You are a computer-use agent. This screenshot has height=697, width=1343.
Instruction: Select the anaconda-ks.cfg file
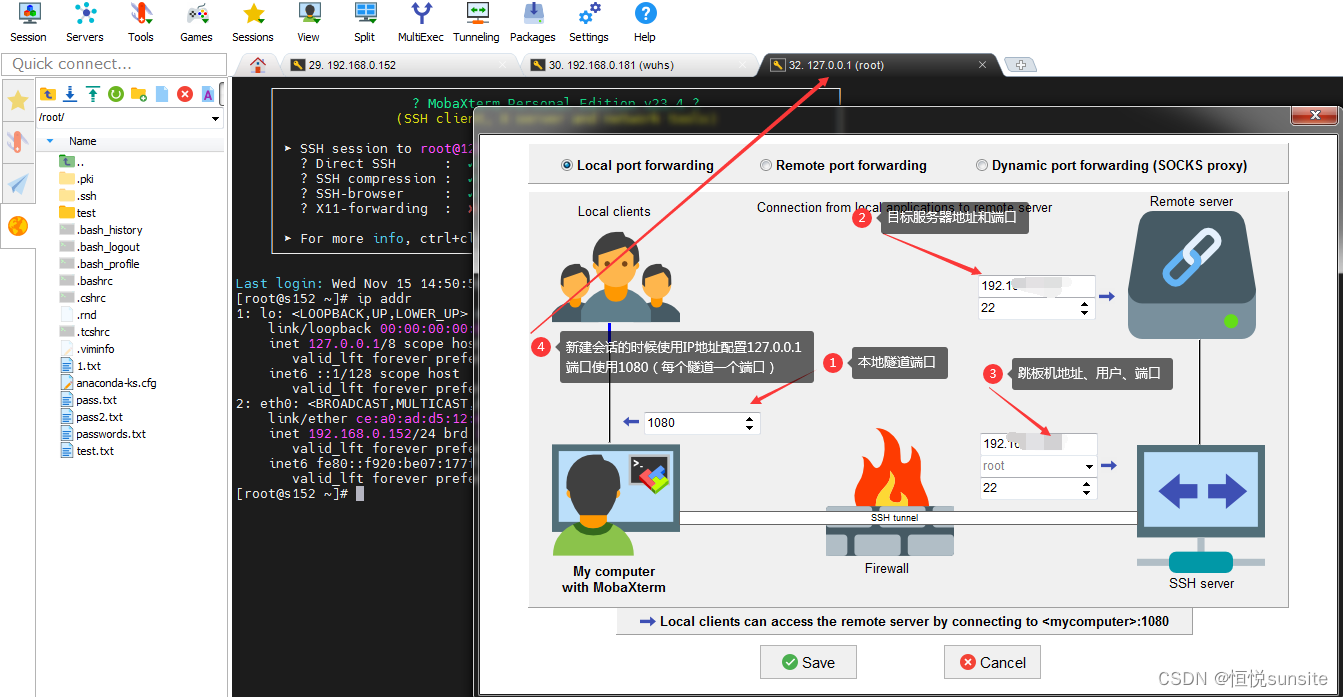109,383
